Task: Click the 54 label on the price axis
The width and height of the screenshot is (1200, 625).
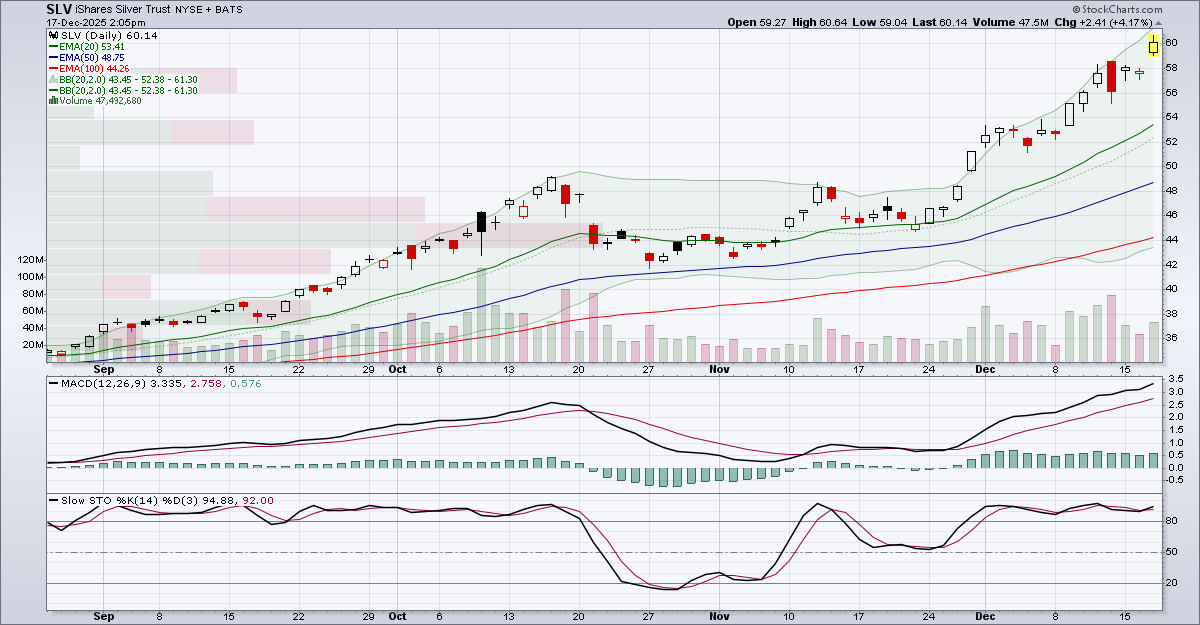Action: click(1170, 116)
